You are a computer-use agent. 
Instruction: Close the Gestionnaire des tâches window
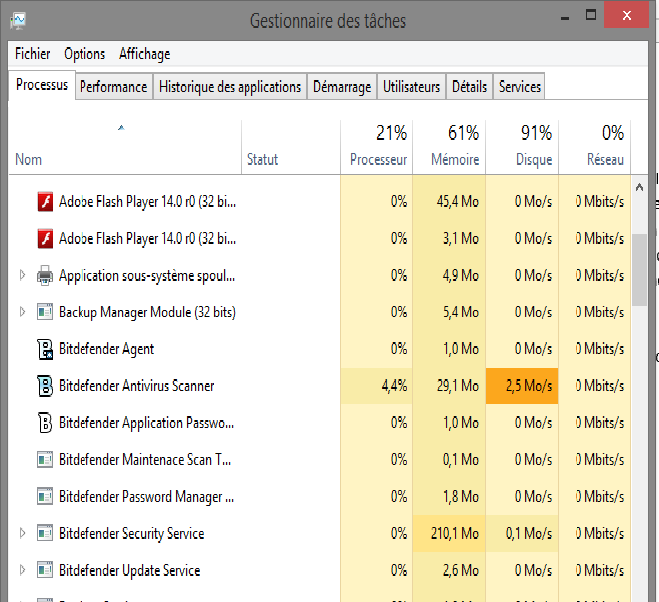627,16
